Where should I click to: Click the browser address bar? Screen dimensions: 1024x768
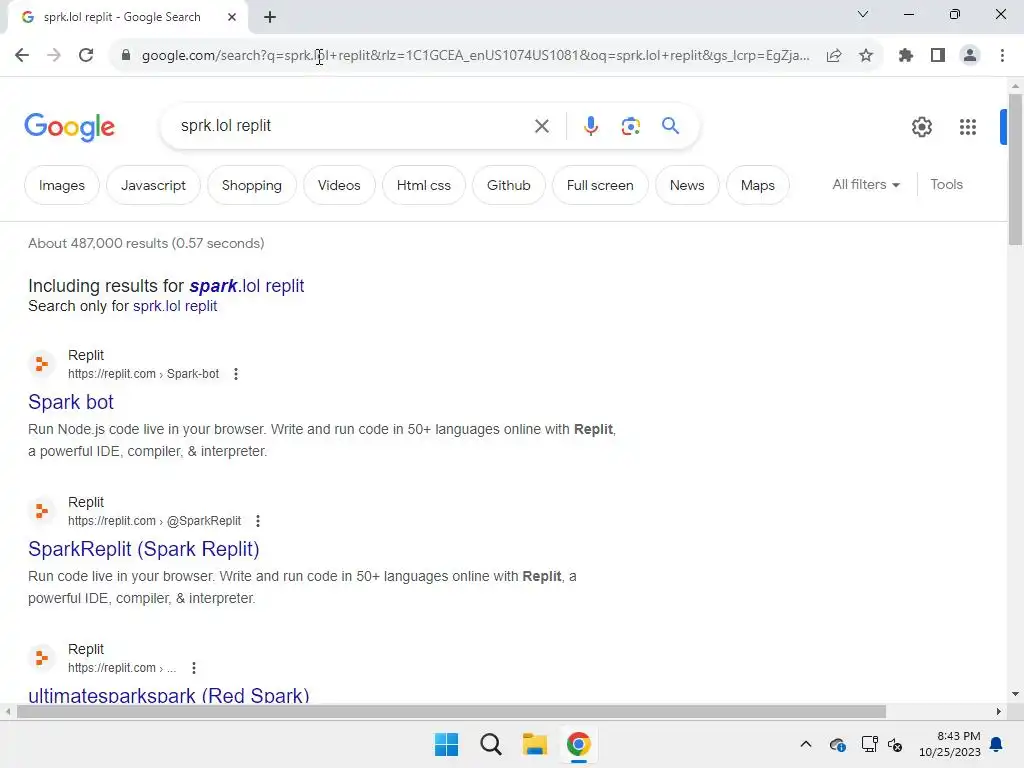tap(475, 56)
